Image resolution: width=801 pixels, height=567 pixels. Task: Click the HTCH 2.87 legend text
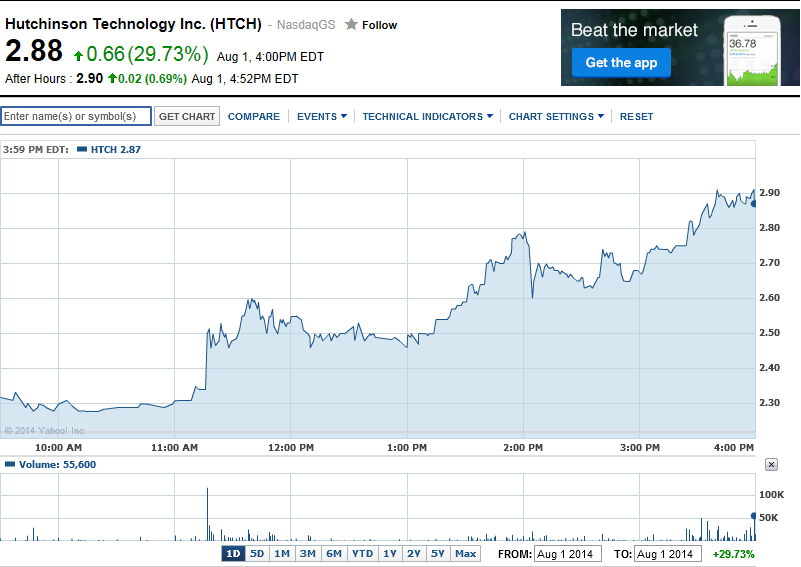pyautogui.click(x=115, y=150)
